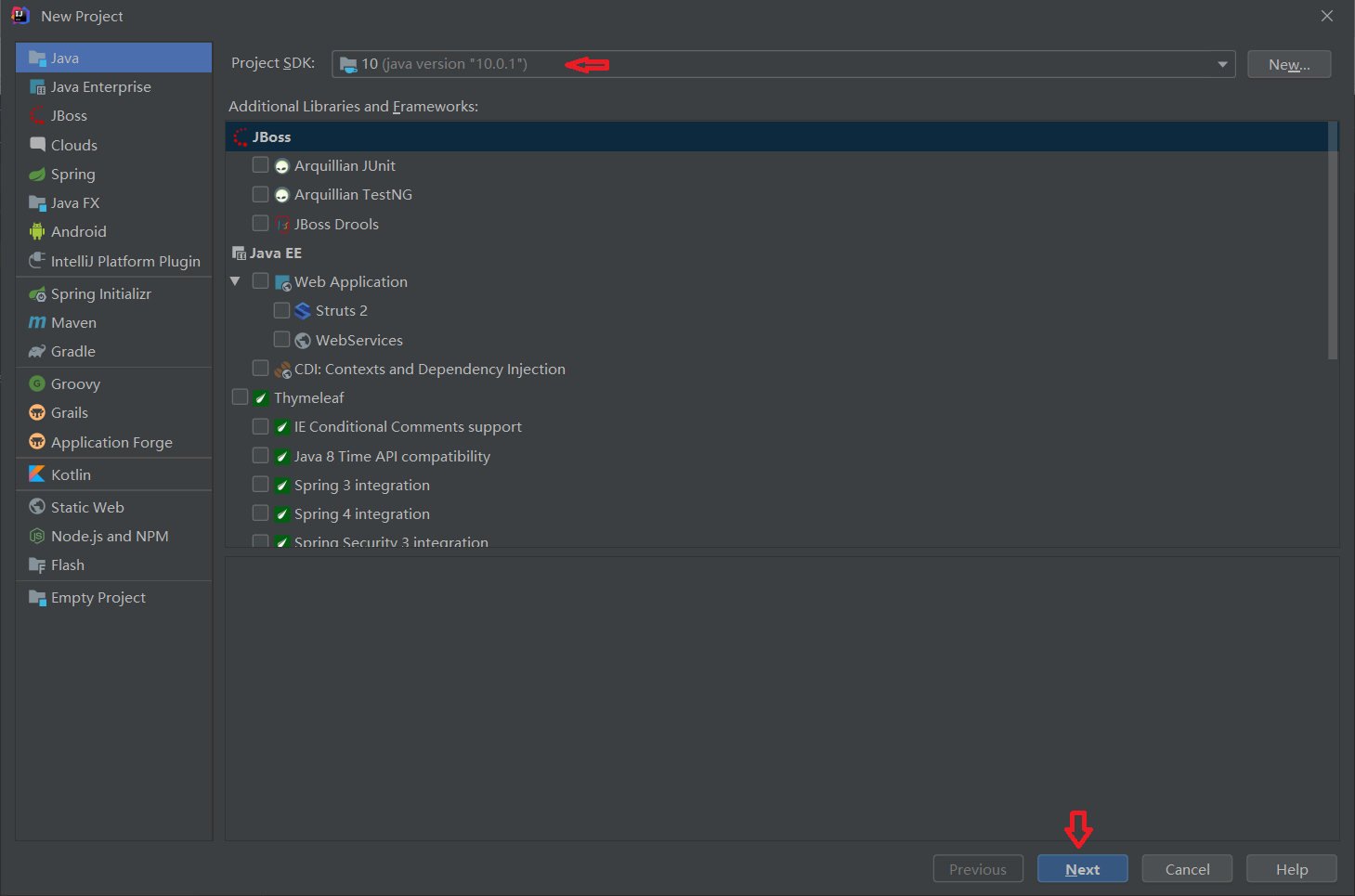
Task: Check the JBoss Drools framework
Action: 260,223
